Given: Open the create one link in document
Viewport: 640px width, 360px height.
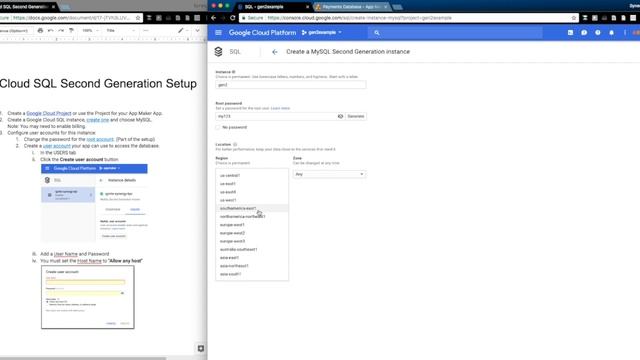Looking at the screenshot, I should click(x=98, y=120).
